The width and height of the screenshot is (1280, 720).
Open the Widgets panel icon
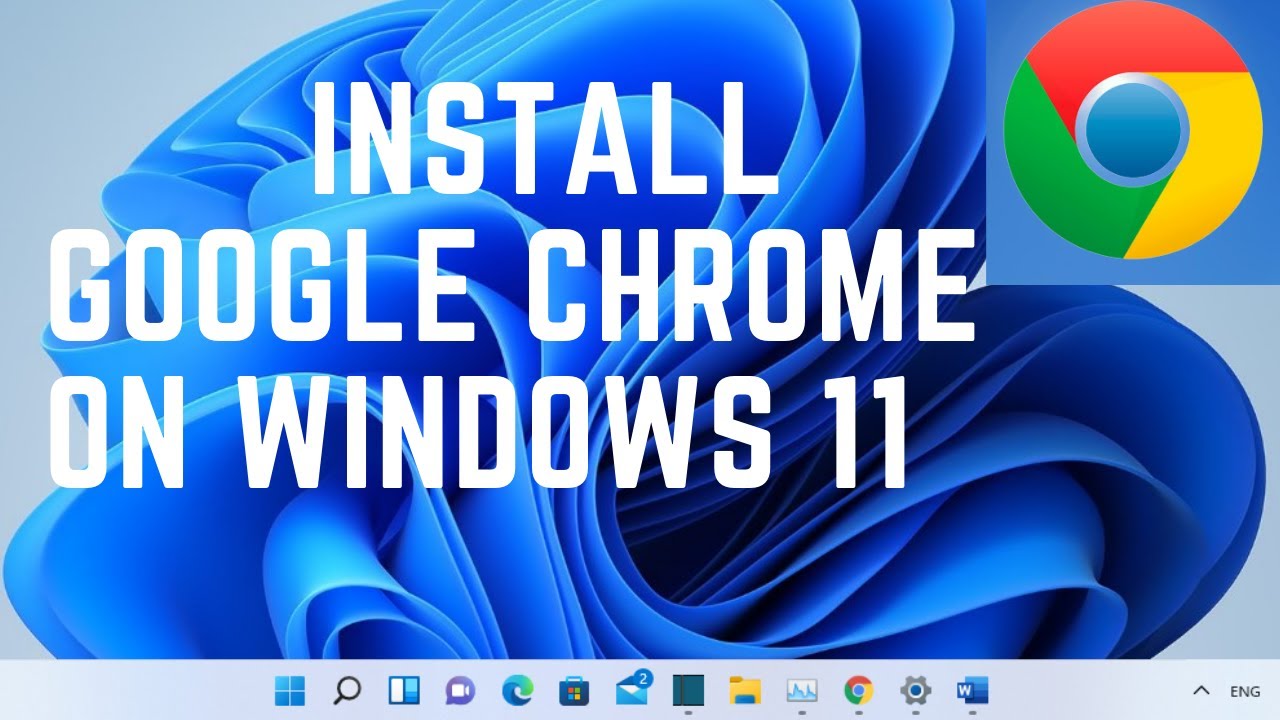pyautogui.click(x=403, y=690)
